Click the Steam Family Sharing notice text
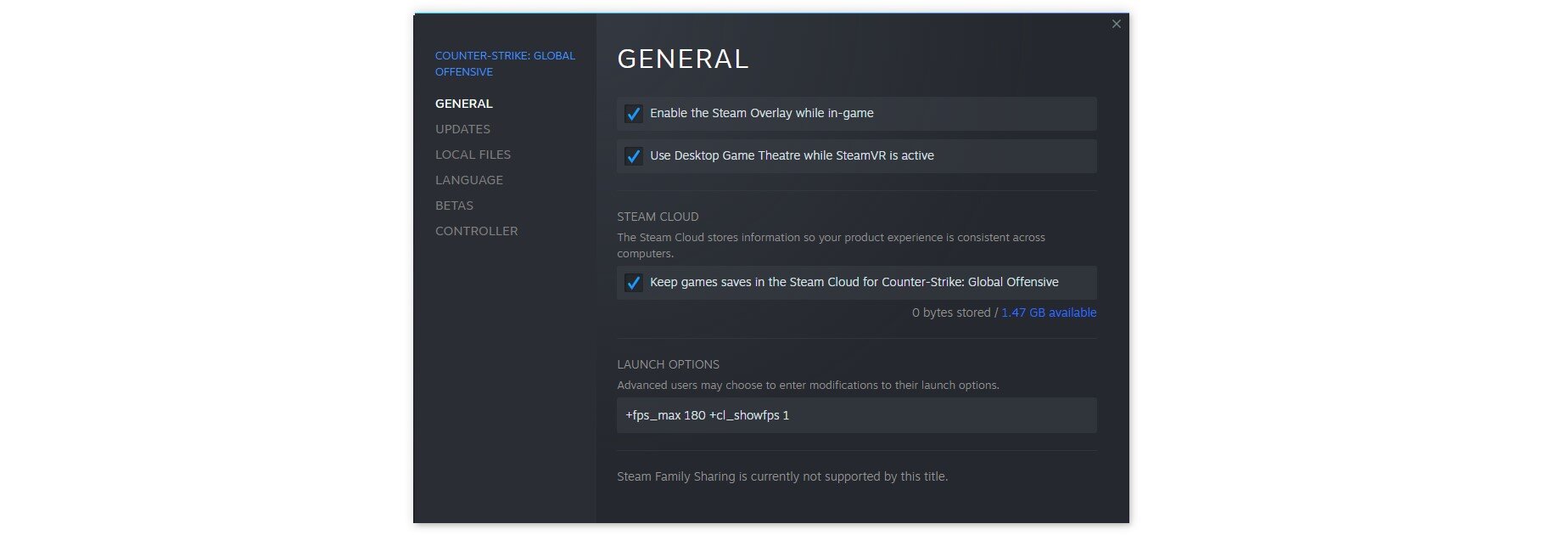1568x535 pixels. (x=781, y=476)
